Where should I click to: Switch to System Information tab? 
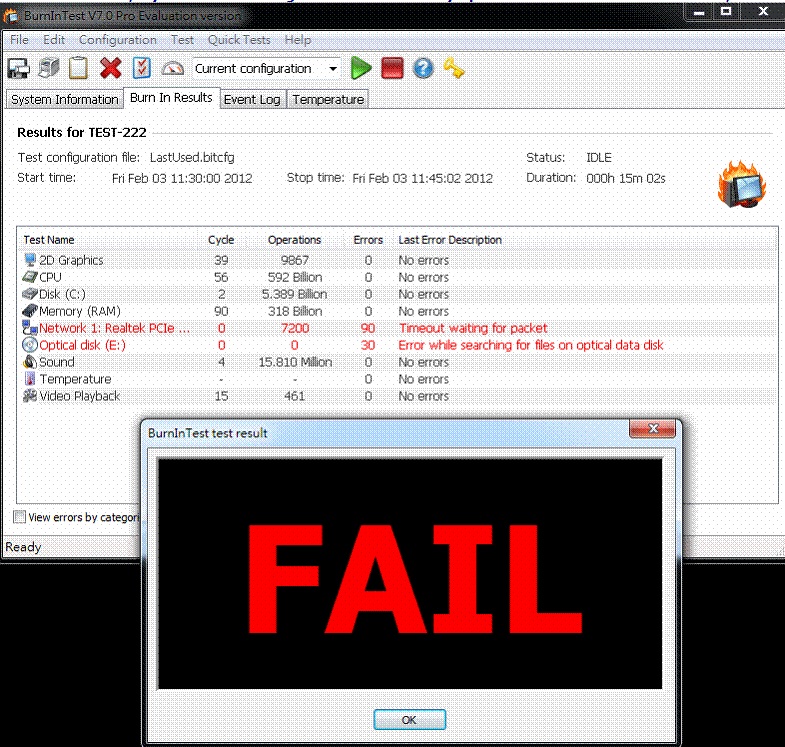coord(65,99)
